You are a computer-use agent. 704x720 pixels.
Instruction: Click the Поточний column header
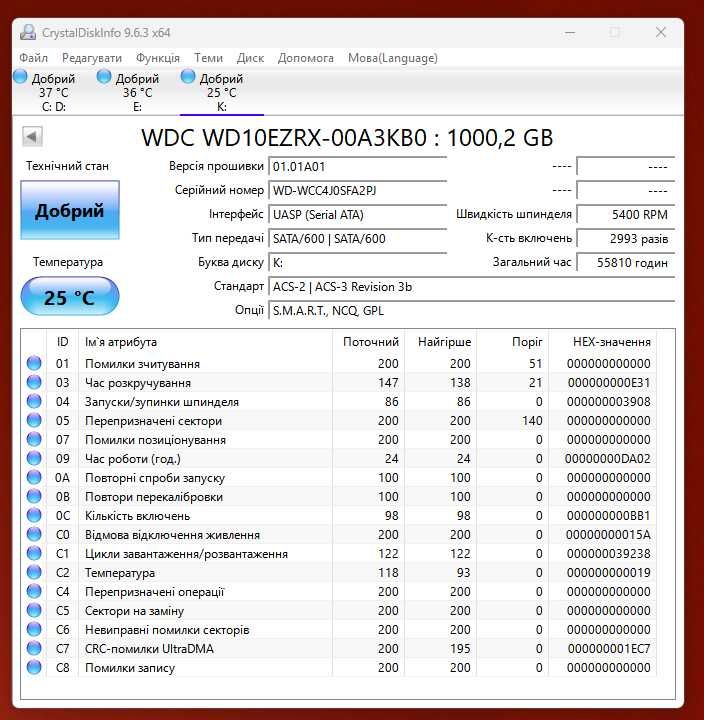[369, 342]
